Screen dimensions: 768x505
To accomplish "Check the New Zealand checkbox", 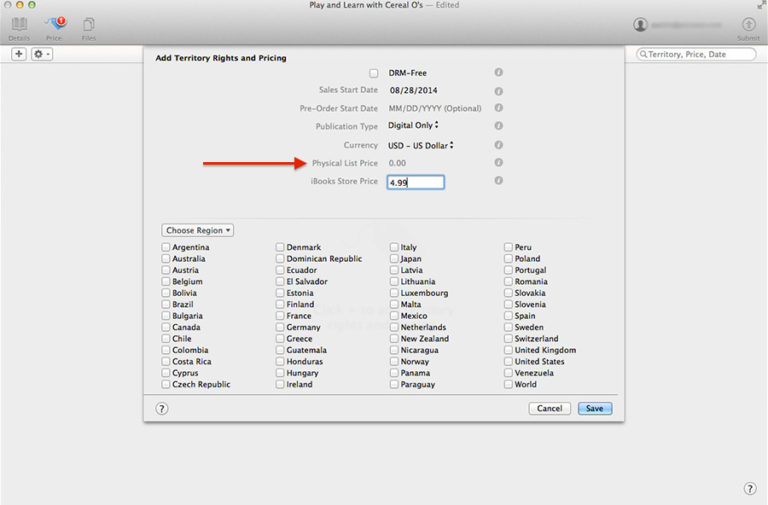I will 394,338.
